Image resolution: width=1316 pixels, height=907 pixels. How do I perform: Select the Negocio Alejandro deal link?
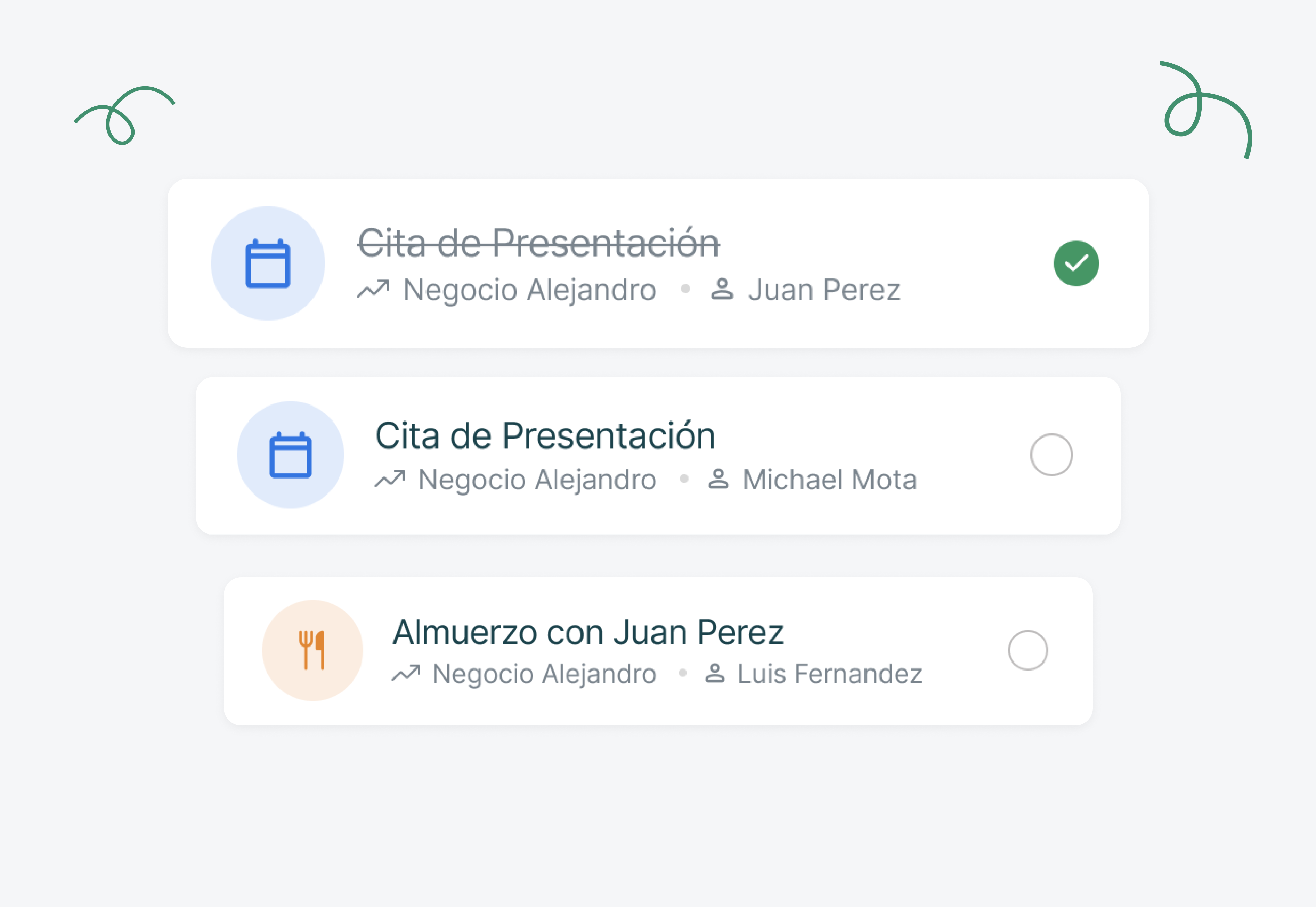coord(529,289)
